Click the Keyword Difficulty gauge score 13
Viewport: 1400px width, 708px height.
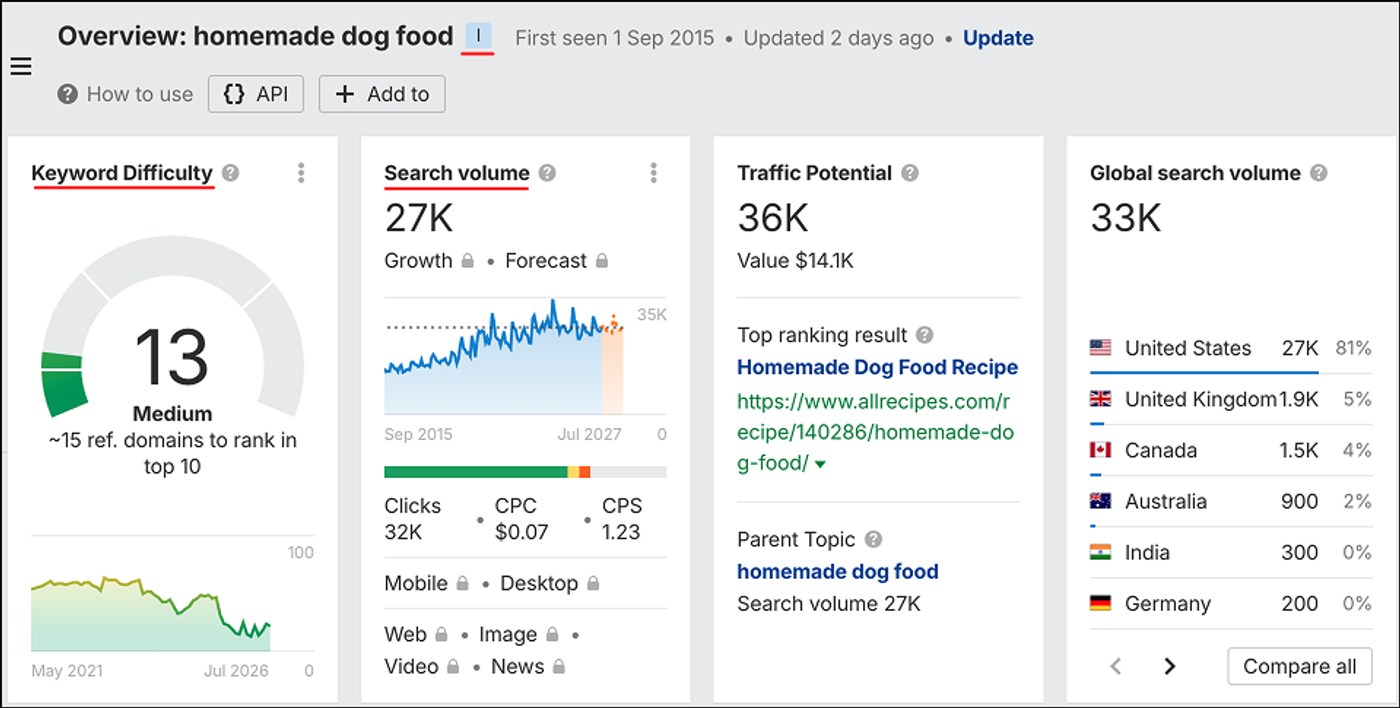[x=172, y=357]
